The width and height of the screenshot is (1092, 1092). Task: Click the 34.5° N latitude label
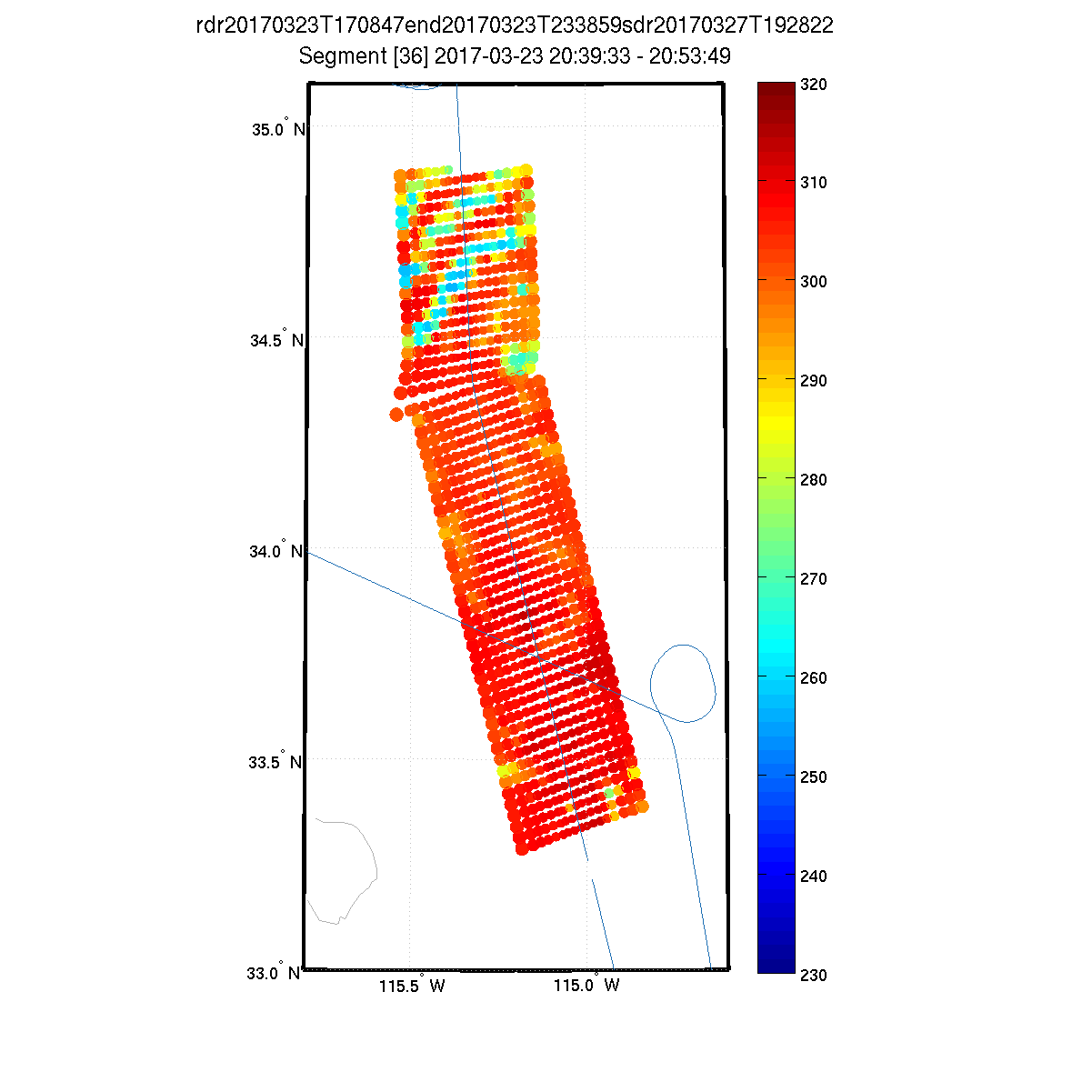pos(276,340)
